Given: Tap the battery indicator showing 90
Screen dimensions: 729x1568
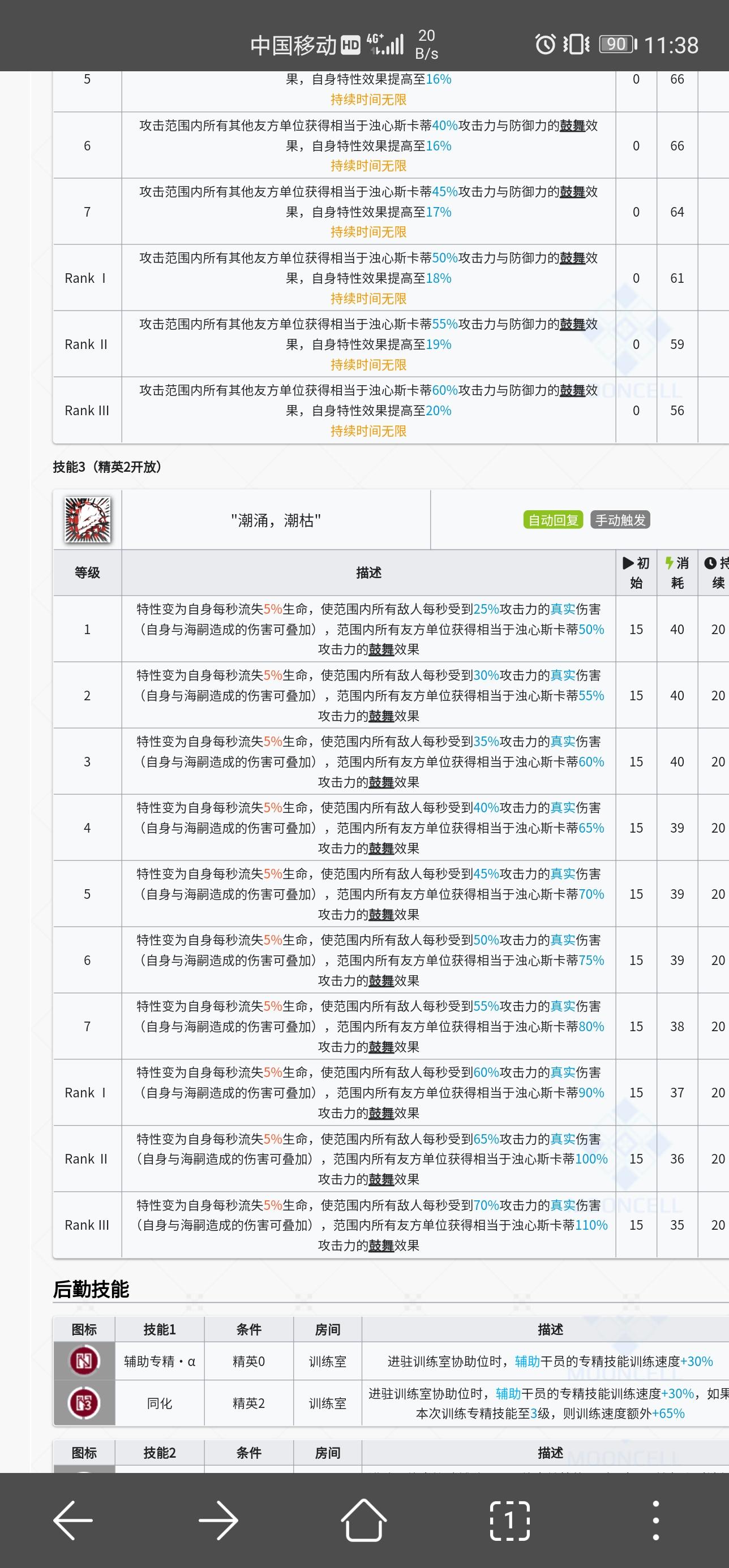Looking at the screenshot, I should 617,44.
